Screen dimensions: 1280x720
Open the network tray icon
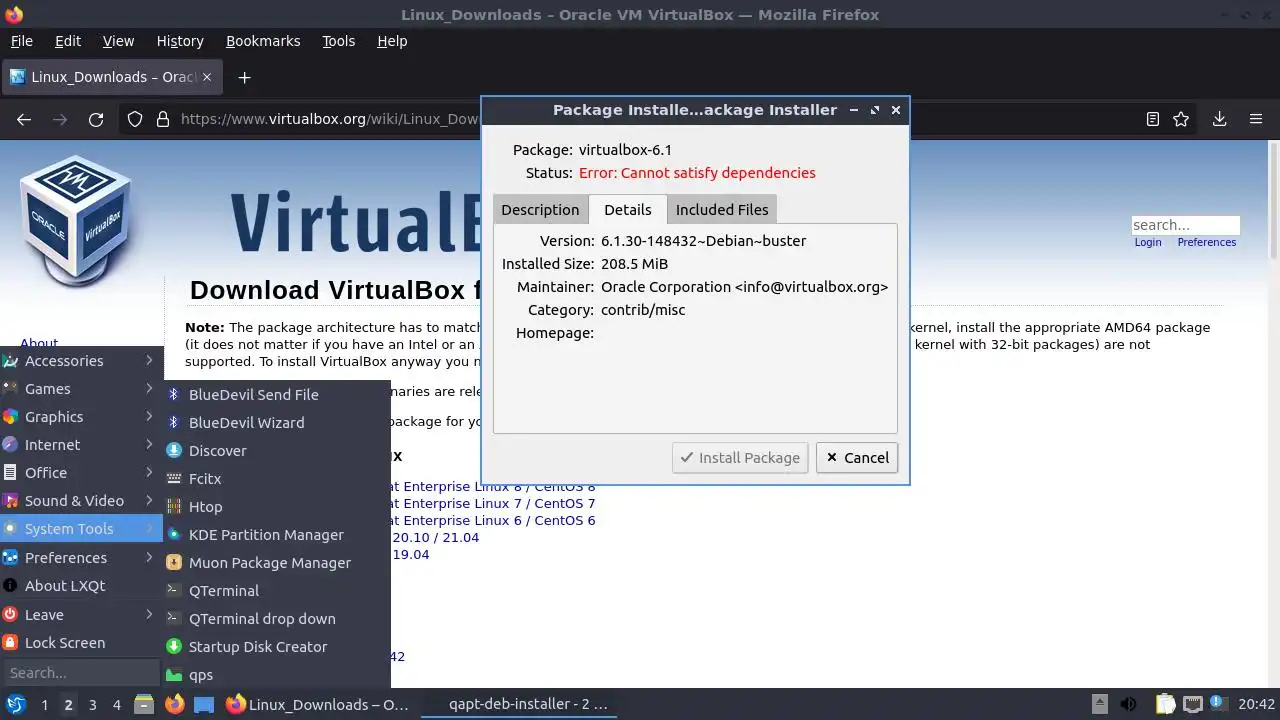(1194, 704)
